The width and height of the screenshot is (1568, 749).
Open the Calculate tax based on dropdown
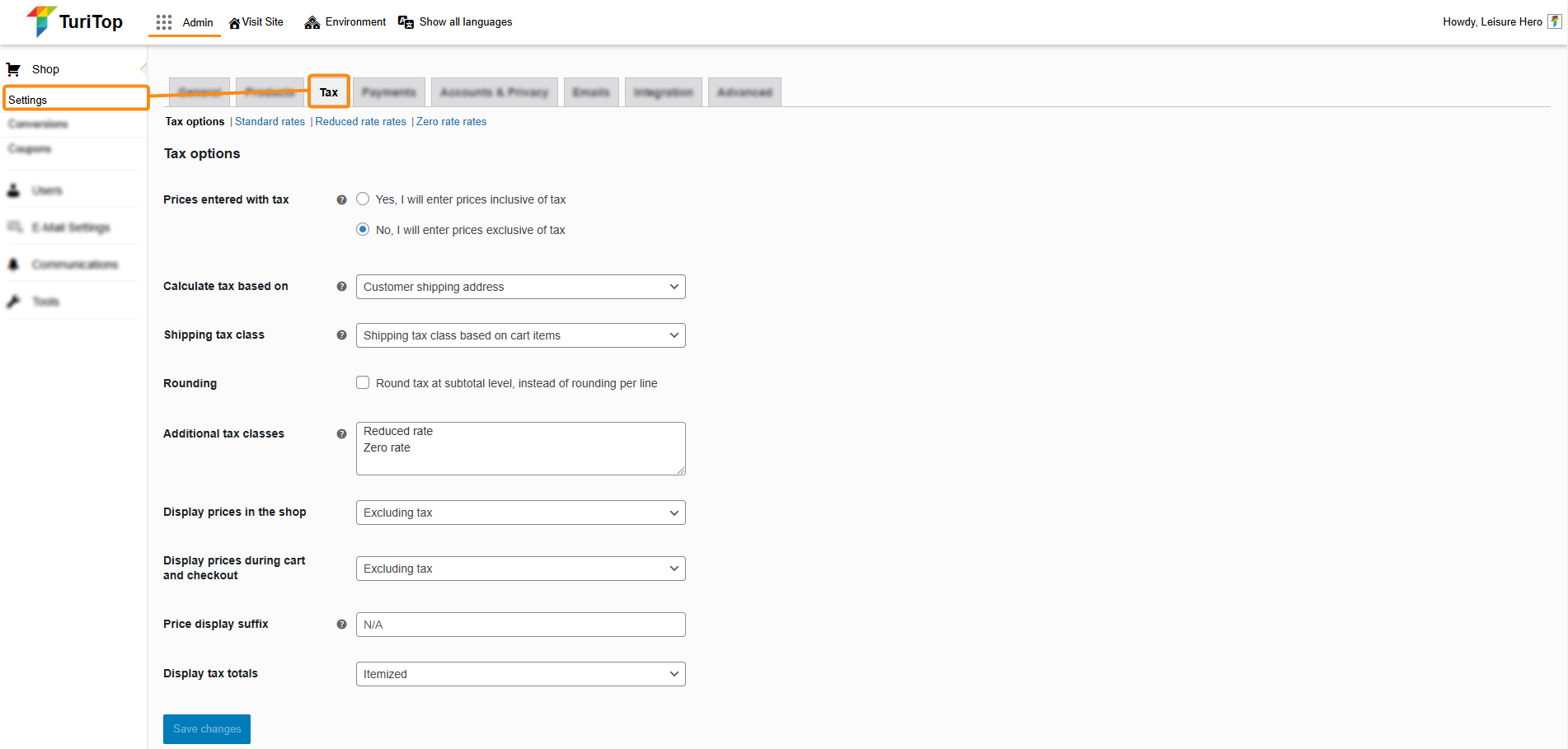(520, 287)
